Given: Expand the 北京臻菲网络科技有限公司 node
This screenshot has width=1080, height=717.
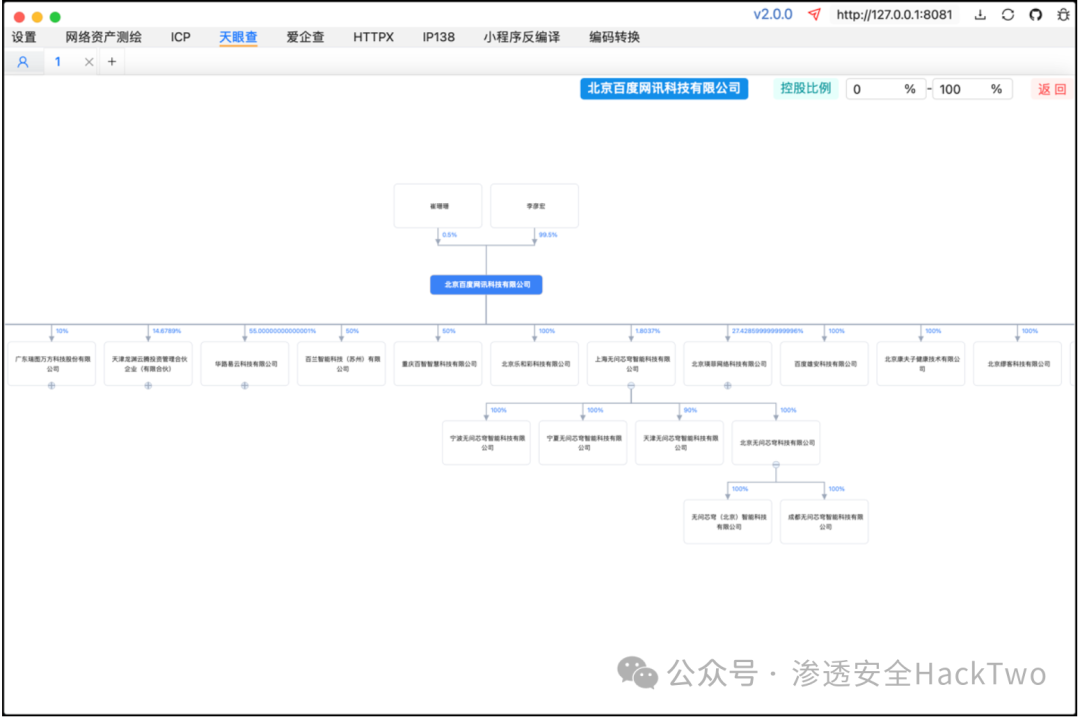Looking at the screenshot, I should coord(727,386).
